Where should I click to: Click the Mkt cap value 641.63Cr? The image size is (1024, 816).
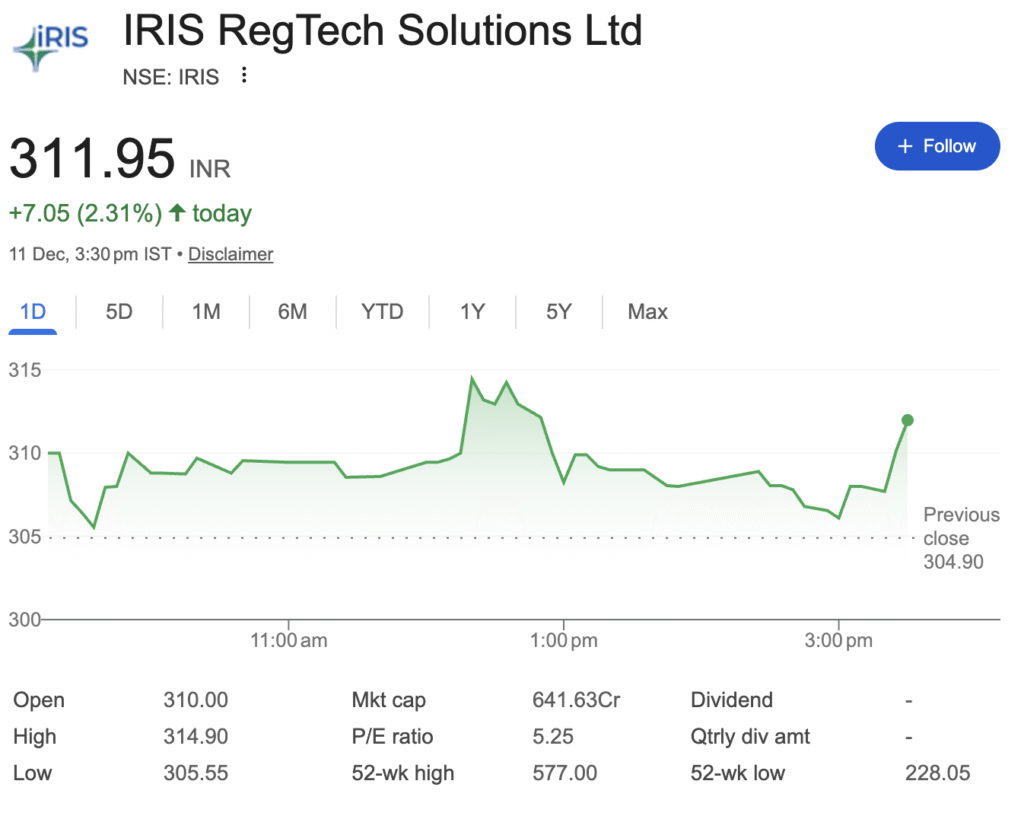[x=576, y=700]
